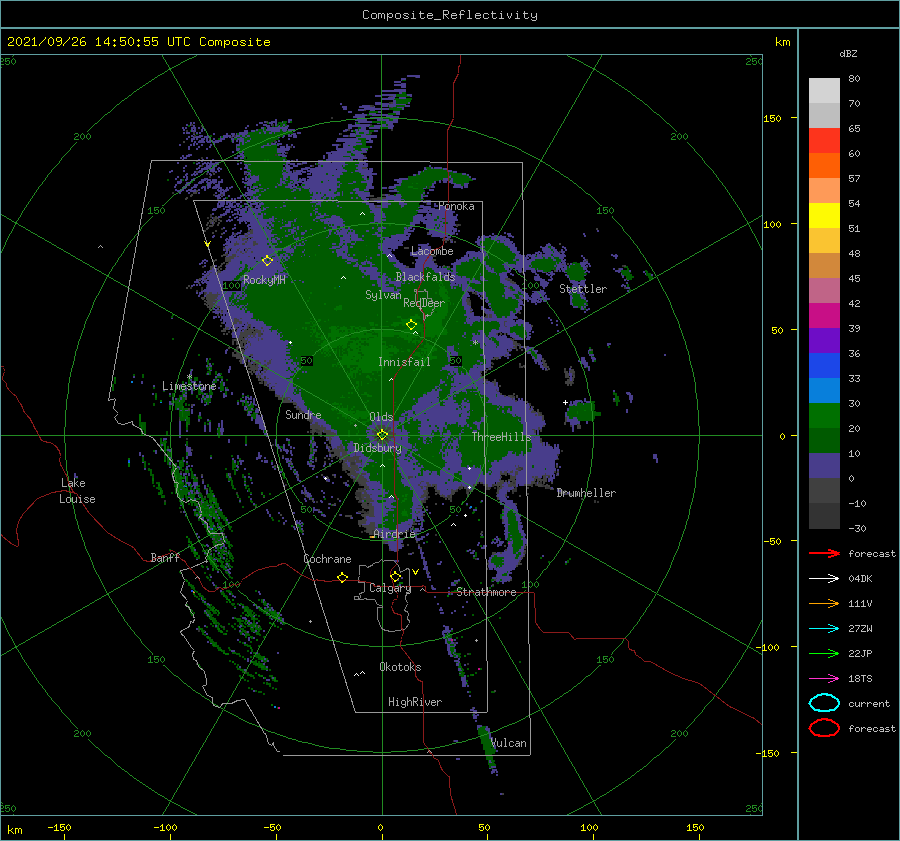Viewport: 900px width, 841px height.
Task: Click the white asterisk marker above Limestone
Action: click(189, 377)
